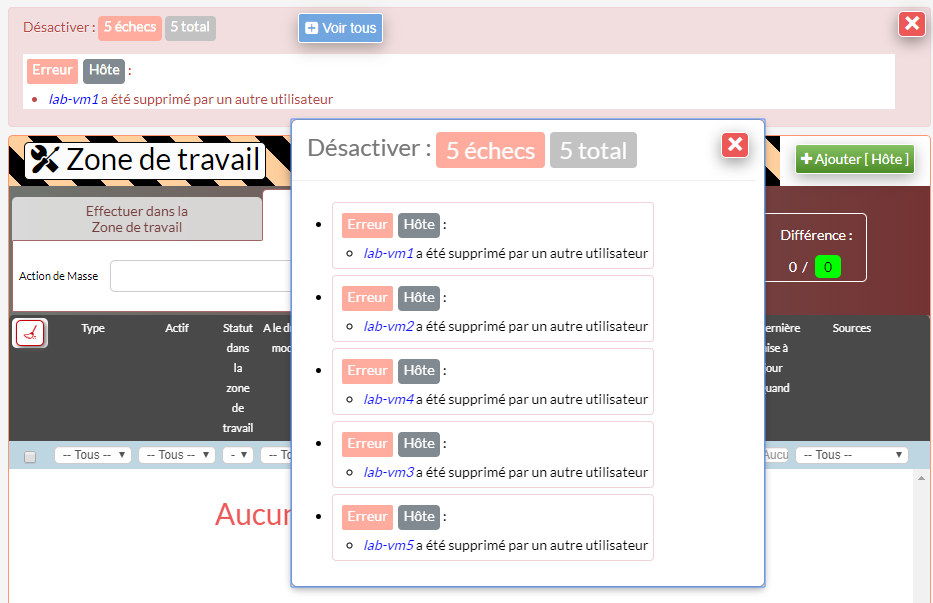Click the Zone de travail title
Screen dimensions: 933x603
[x=163, y=160]
